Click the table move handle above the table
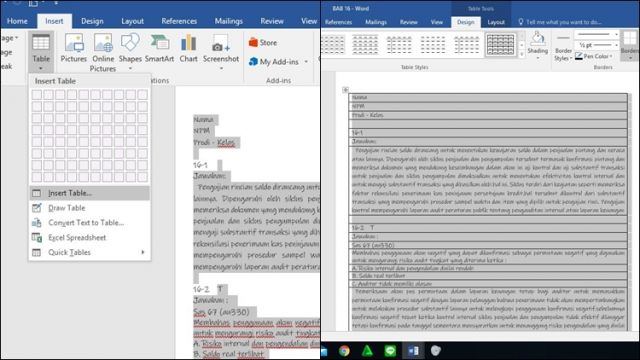 pyautogui.click(x=345, y=89)
